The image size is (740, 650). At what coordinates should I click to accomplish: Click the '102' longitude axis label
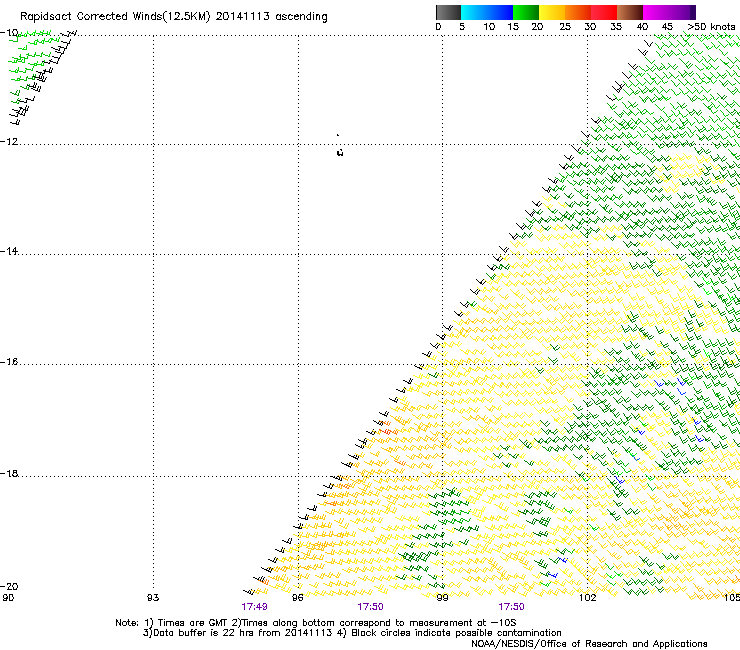[x=588, y=598]
